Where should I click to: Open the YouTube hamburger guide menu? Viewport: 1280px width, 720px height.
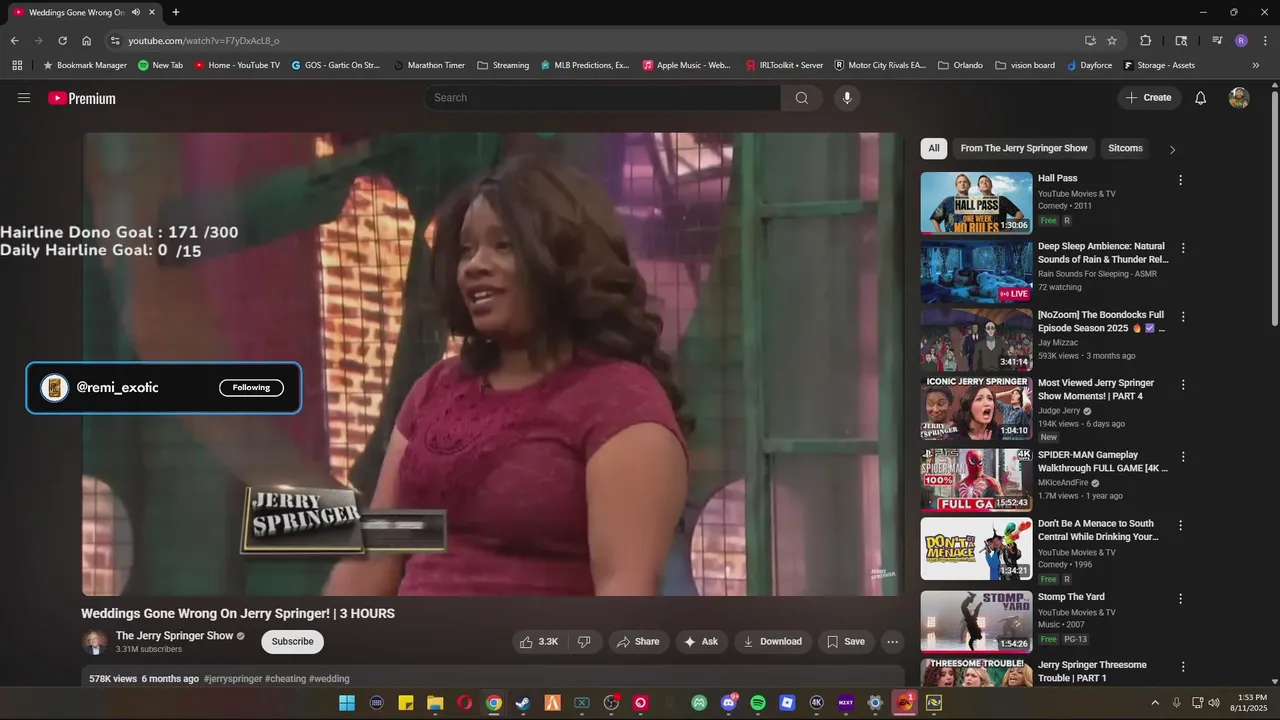[24, 98]
